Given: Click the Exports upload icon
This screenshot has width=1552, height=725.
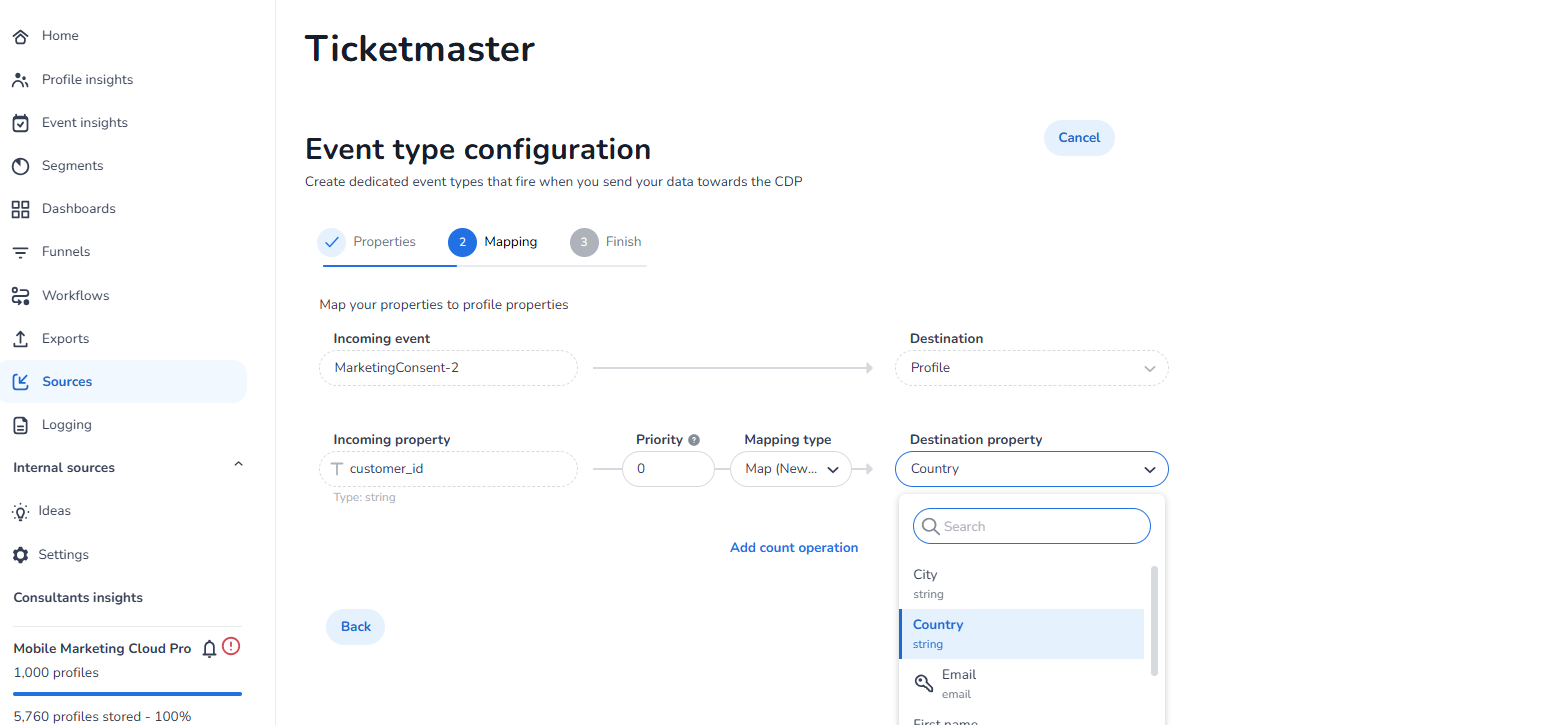Looking at the screenshot, I should [20, 339].
